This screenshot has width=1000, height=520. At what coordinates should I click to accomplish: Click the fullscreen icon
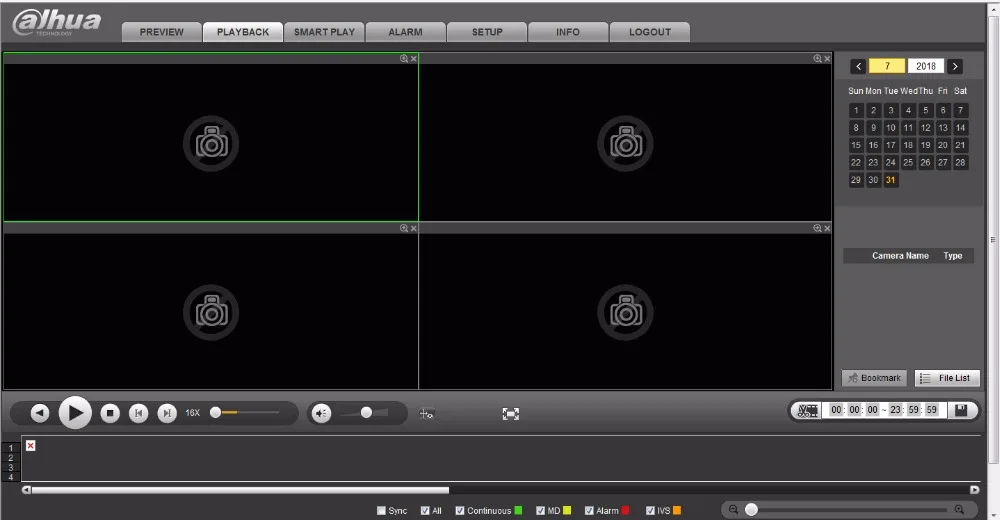pos(510,414)
